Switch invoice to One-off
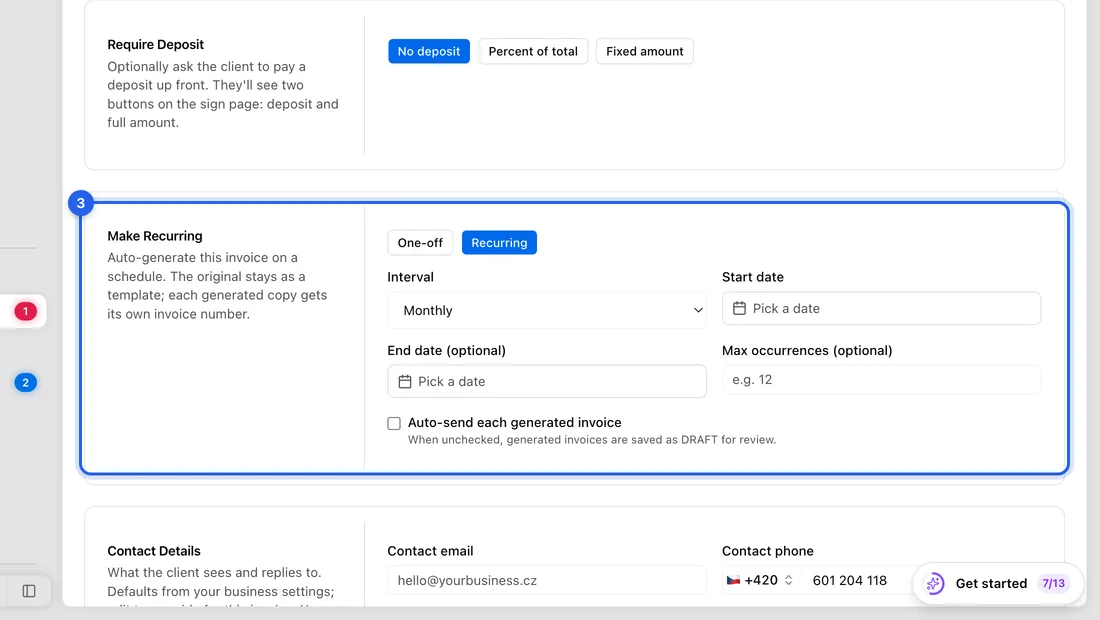The image size is (1100, 620). 420,243
